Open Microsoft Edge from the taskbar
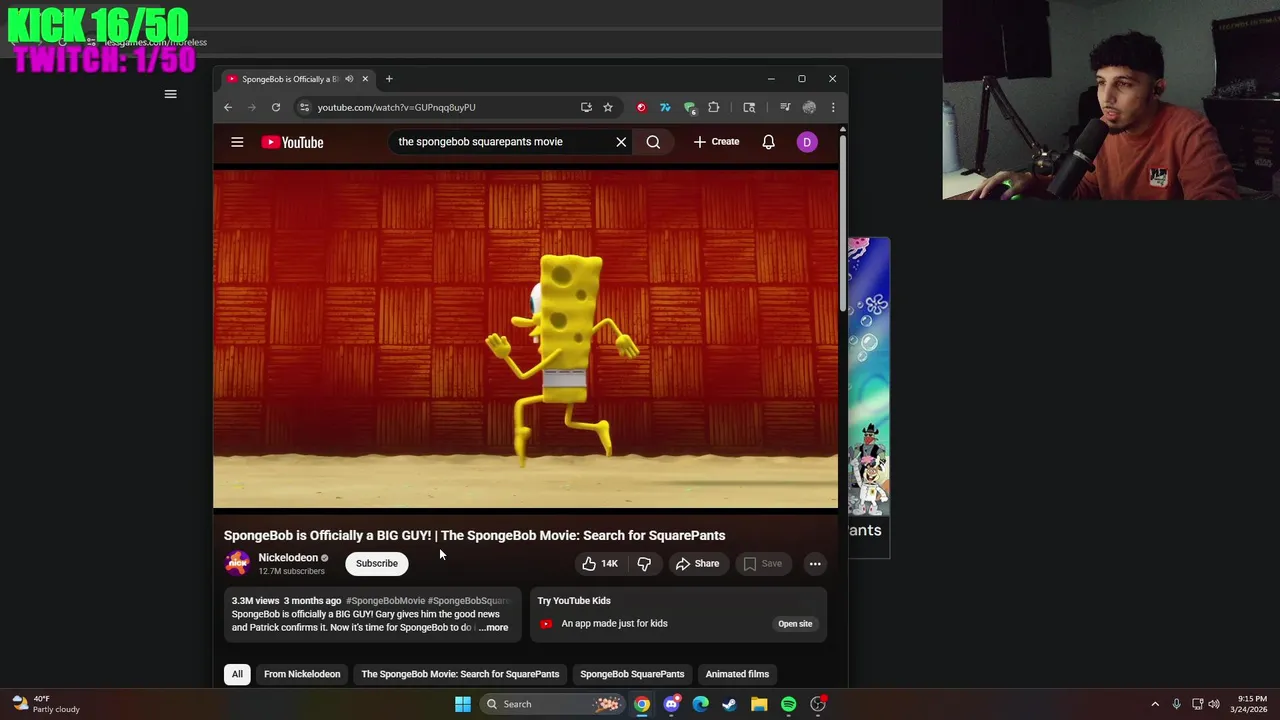Screen dimensions: 1280x720 (700, 704)
